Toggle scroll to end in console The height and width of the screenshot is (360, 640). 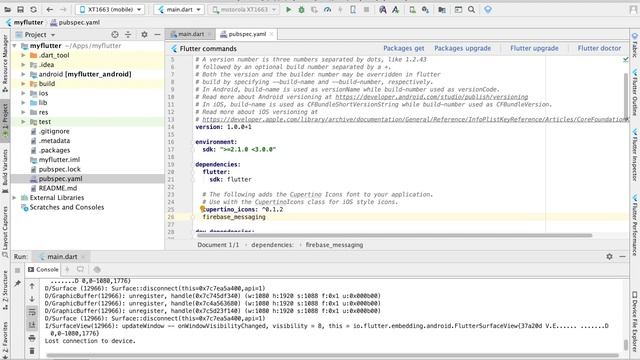coord(32,325)
